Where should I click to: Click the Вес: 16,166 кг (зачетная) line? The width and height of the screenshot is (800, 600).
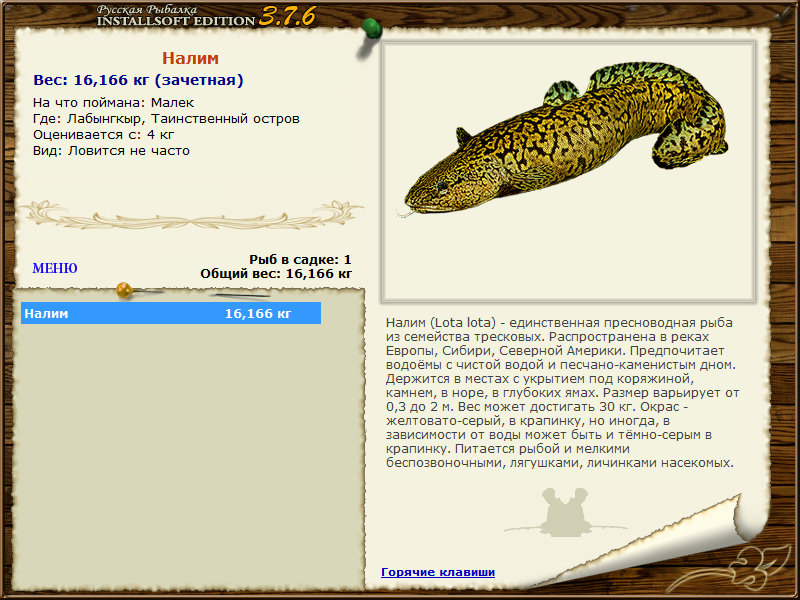pyautogui.click(x=138, y=80)
